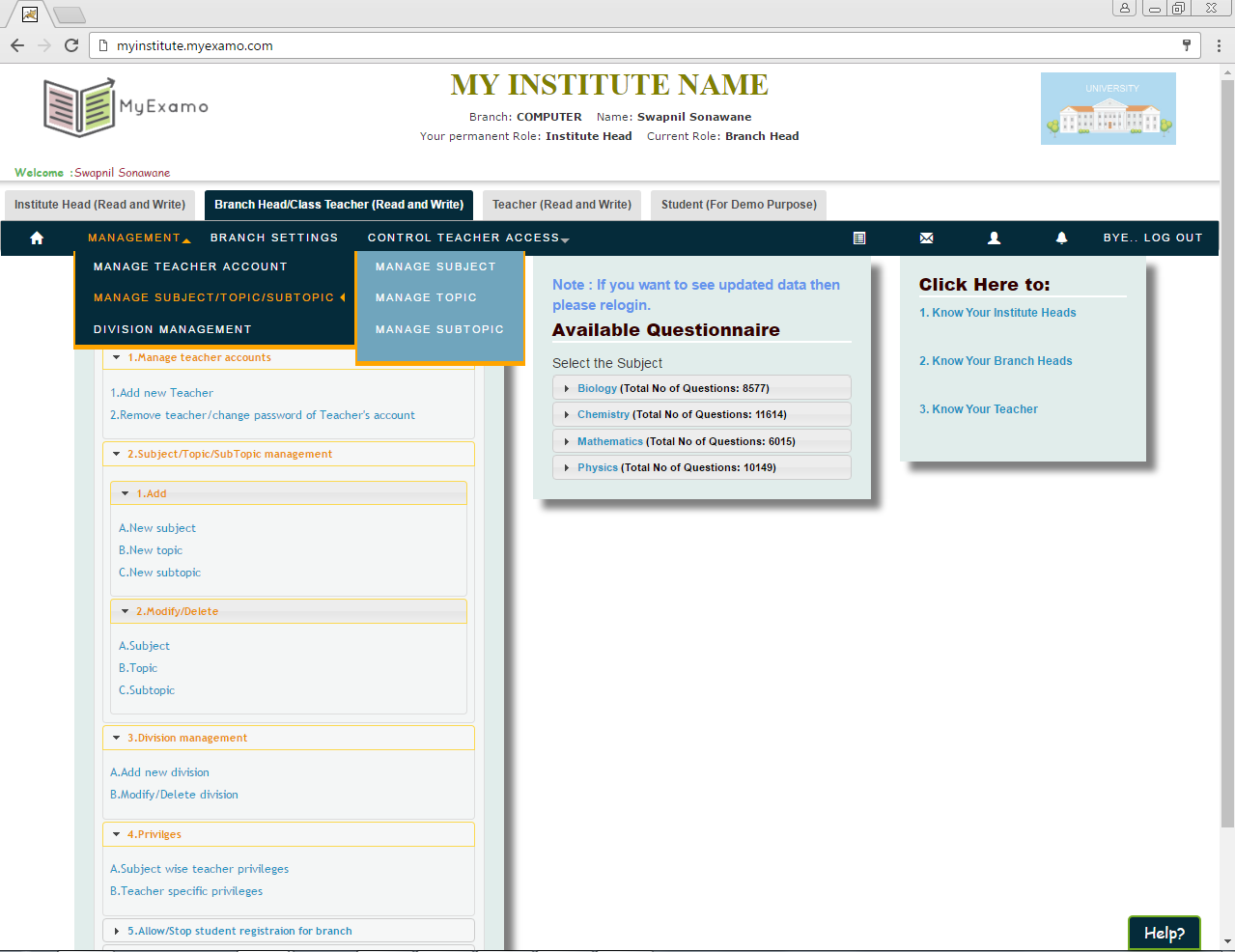
Task: Click the MyExamo logo
Action: click(126, 107)
